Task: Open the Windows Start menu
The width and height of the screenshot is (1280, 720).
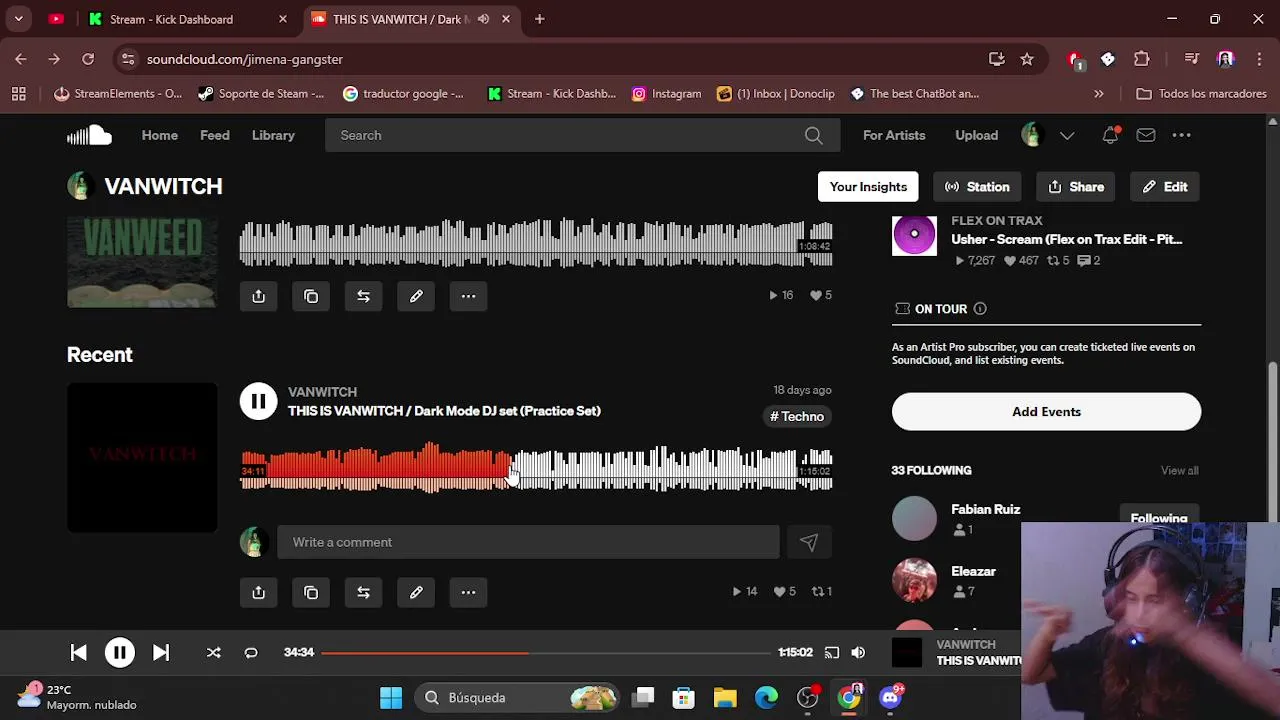Action: pos(391,698)
